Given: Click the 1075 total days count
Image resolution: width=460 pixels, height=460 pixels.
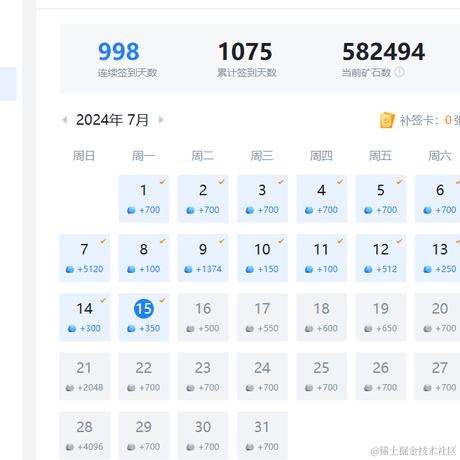Looking at the screenshot, I should click(x=245, y=52).
